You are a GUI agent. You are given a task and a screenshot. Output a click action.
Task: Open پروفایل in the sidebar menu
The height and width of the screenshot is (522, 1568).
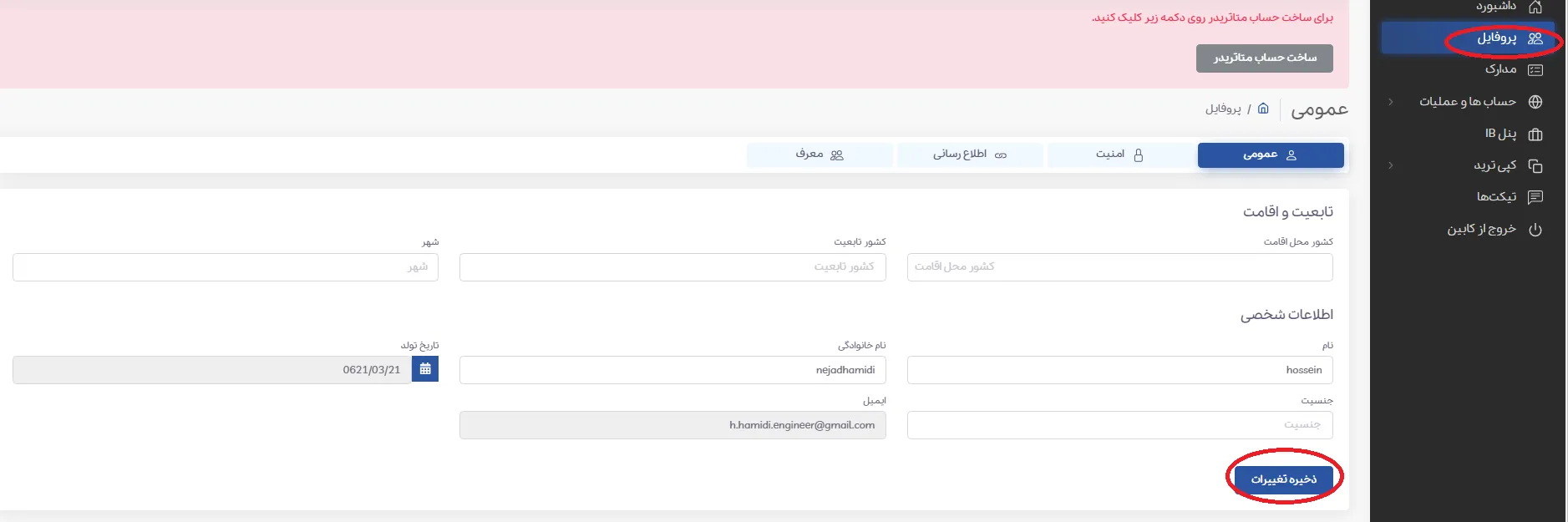point(1468,38)
